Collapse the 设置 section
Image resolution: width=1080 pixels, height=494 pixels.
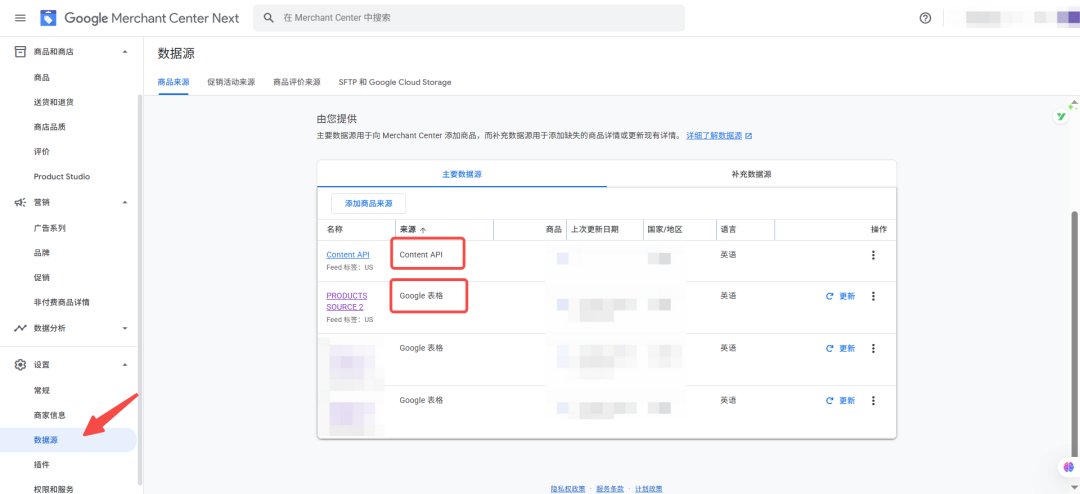(125, 364)
